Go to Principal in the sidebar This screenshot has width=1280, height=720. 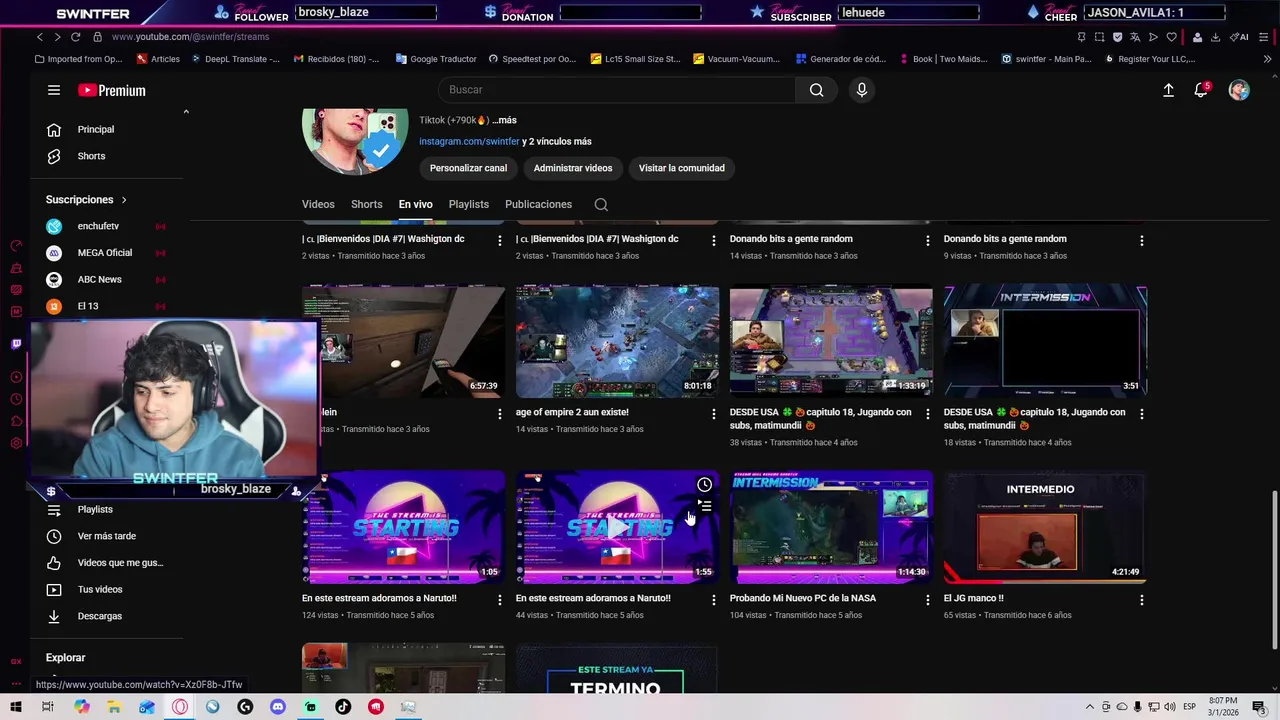pos(96,129)
